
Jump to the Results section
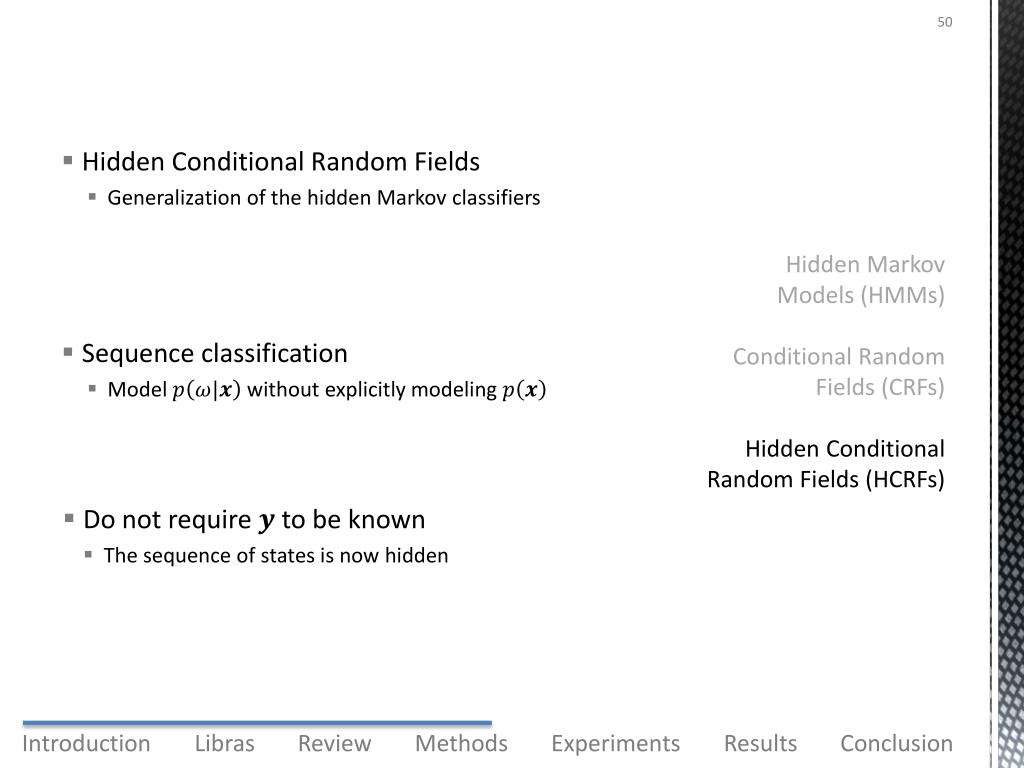coord(760,743)
